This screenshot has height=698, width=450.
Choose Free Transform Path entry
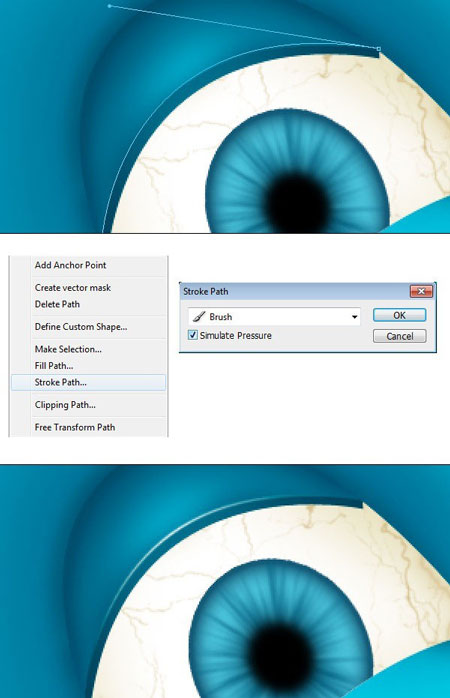(88, 427)
